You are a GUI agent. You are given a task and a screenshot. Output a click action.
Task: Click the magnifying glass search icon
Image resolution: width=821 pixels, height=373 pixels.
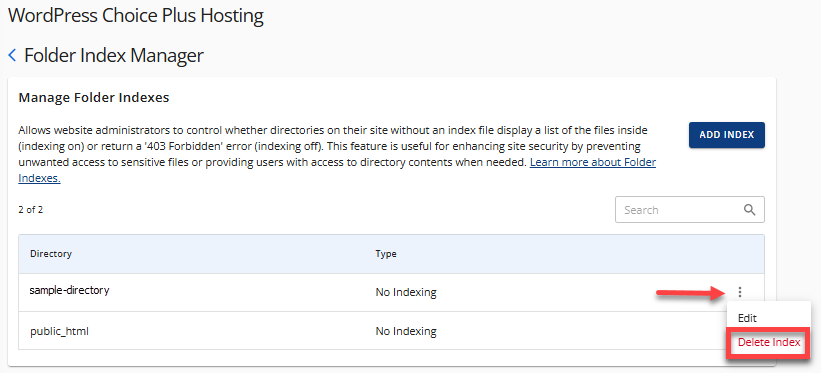pos(749,210)
